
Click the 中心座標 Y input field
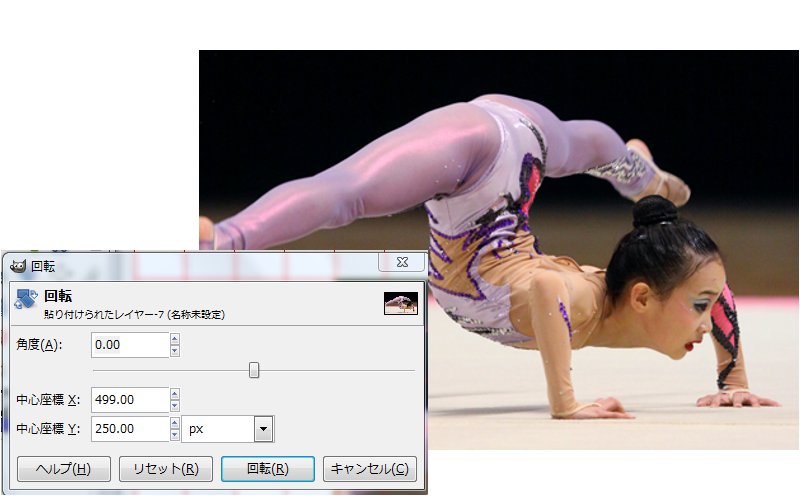[x=130, y=429]
